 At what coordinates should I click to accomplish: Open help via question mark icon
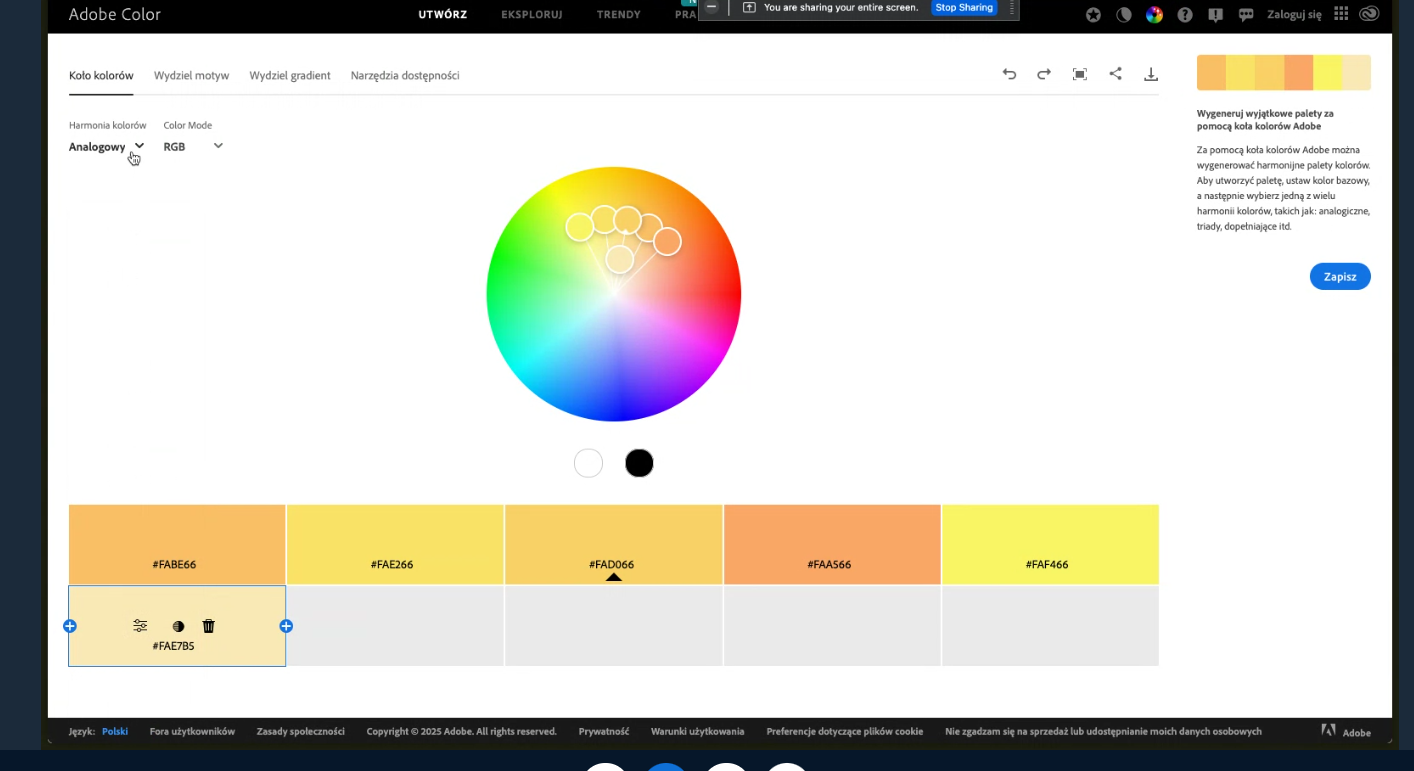click(1185, 14)
